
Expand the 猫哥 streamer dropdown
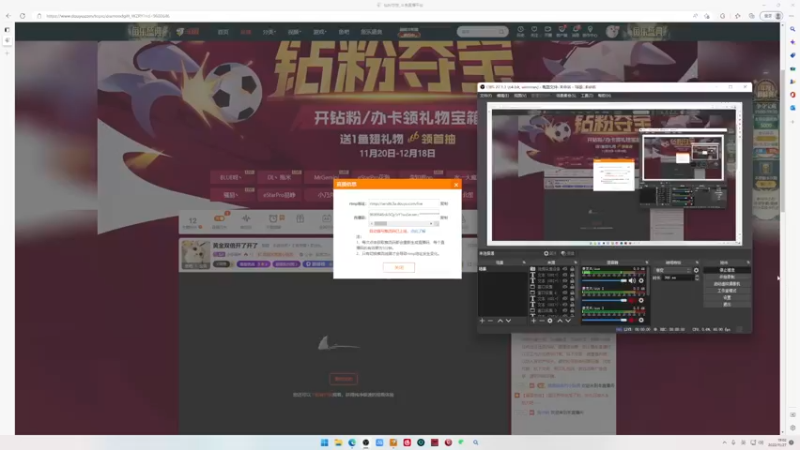click(x=233, y=195)
